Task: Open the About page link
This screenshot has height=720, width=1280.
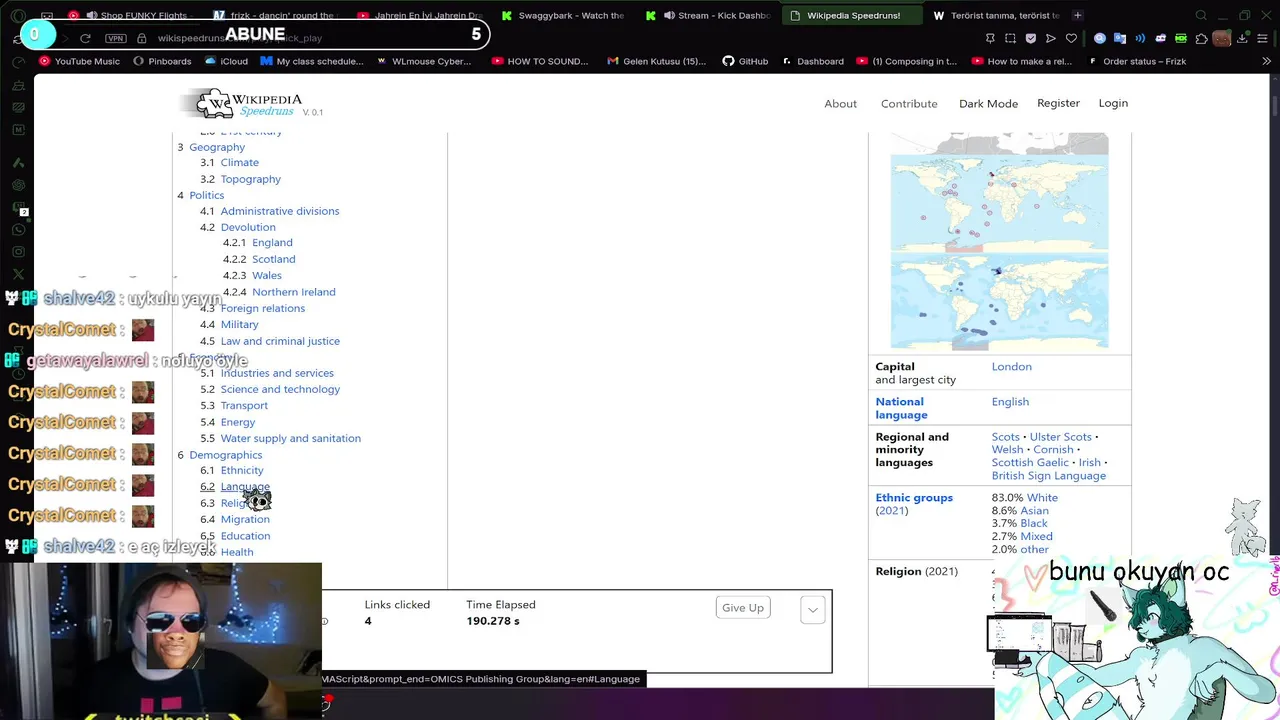Action: pos(840,104)
